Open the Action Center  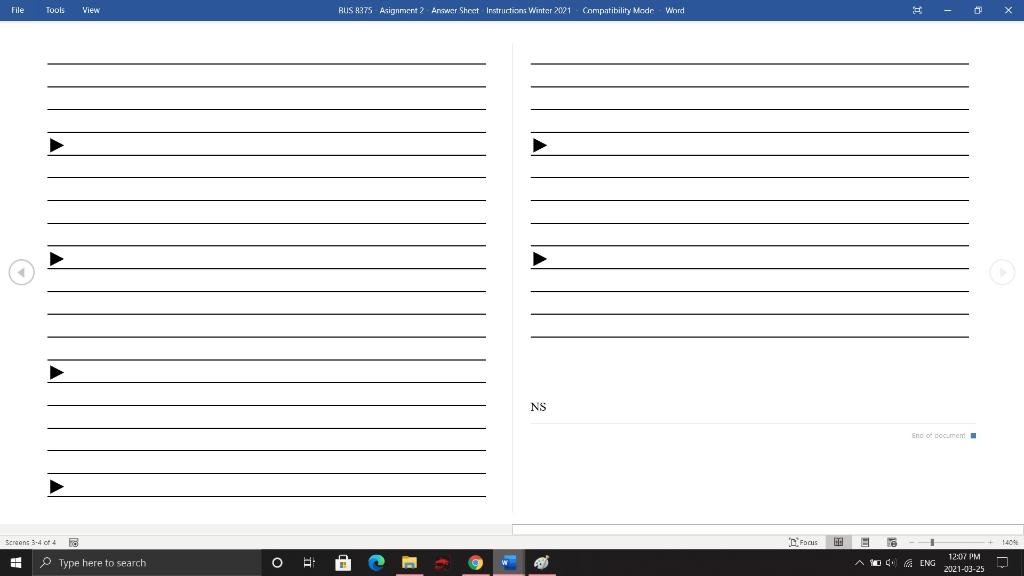pos(1003,563)
